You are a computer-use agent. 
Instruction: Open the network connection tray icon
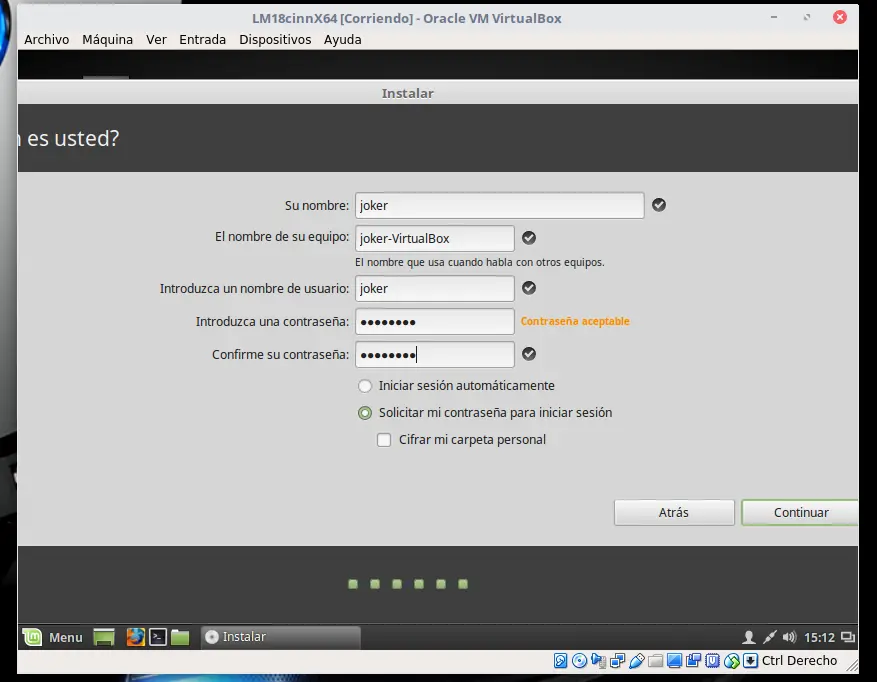tap(770, 637)
